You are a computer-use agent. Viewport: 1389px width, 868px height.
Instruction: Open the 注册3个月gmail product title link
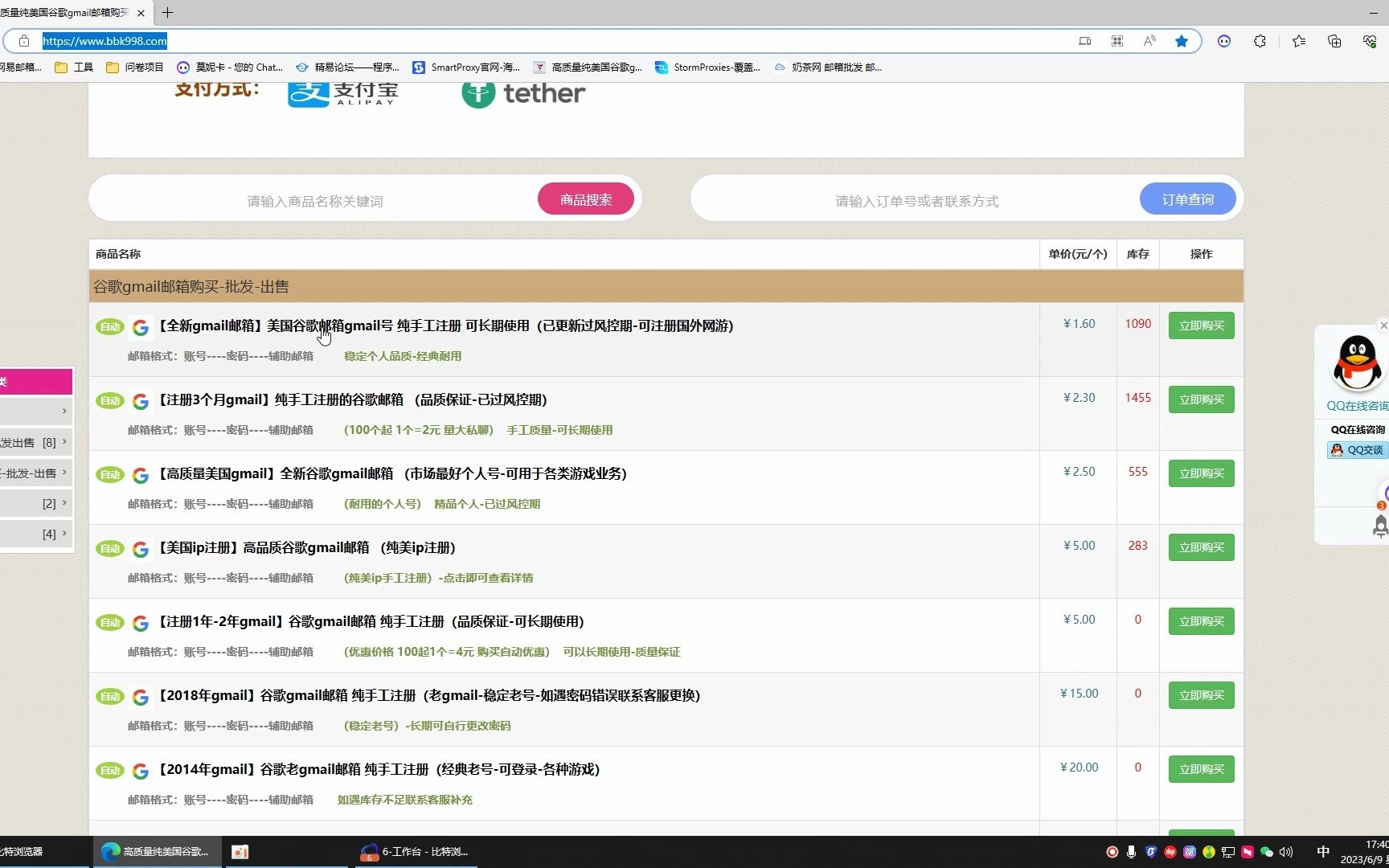[350, 399]
